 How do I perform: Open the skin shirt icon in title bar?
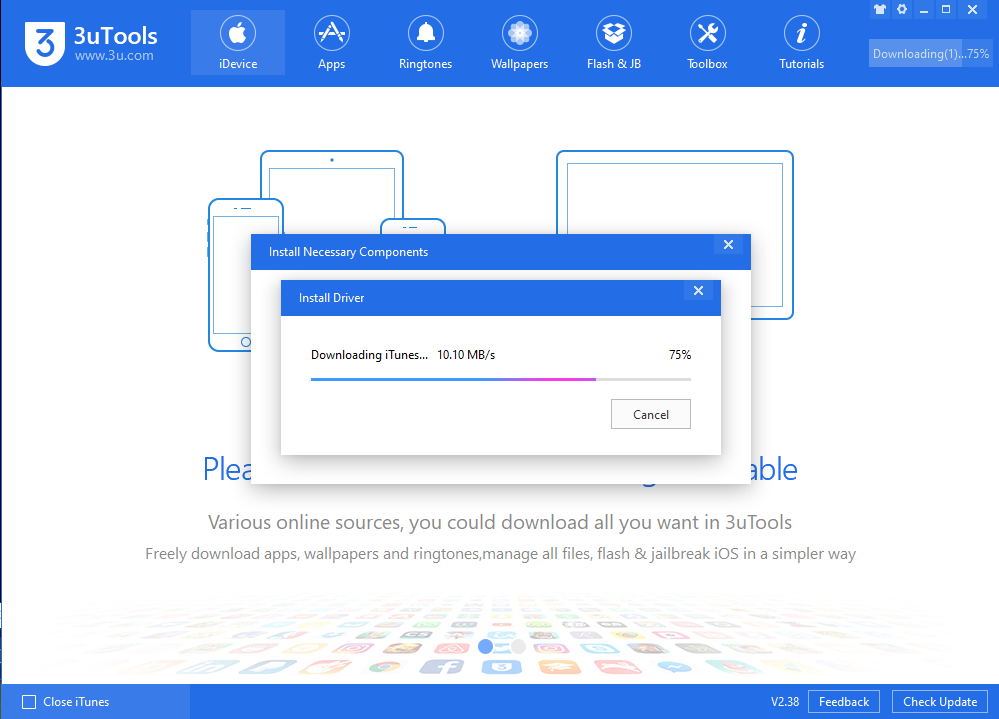(880, 10)
